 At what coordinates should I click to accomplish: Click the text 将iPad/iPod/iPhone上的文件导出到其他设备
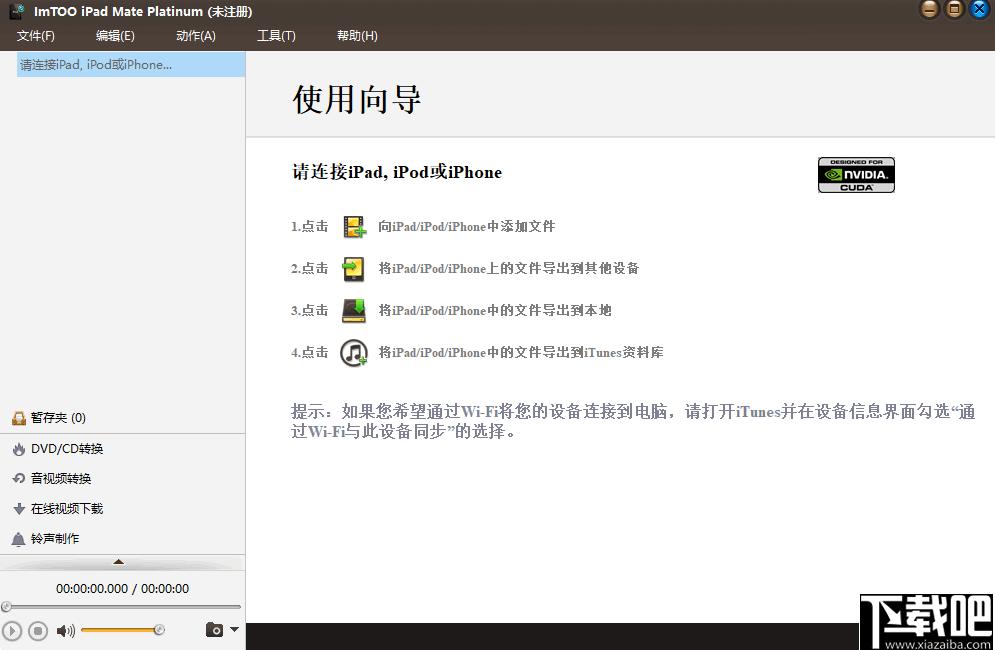pyautogui.click(x=508, y=269)
